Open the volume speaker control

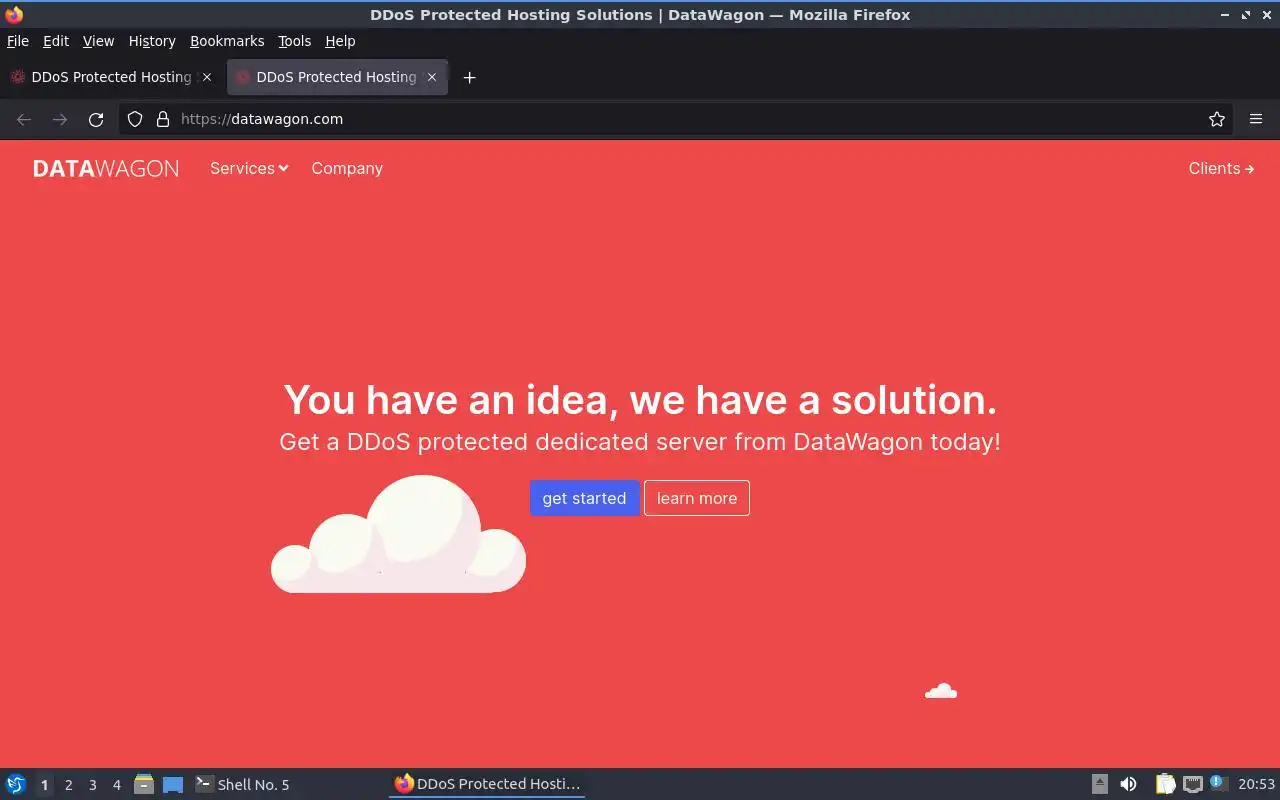1128,784
